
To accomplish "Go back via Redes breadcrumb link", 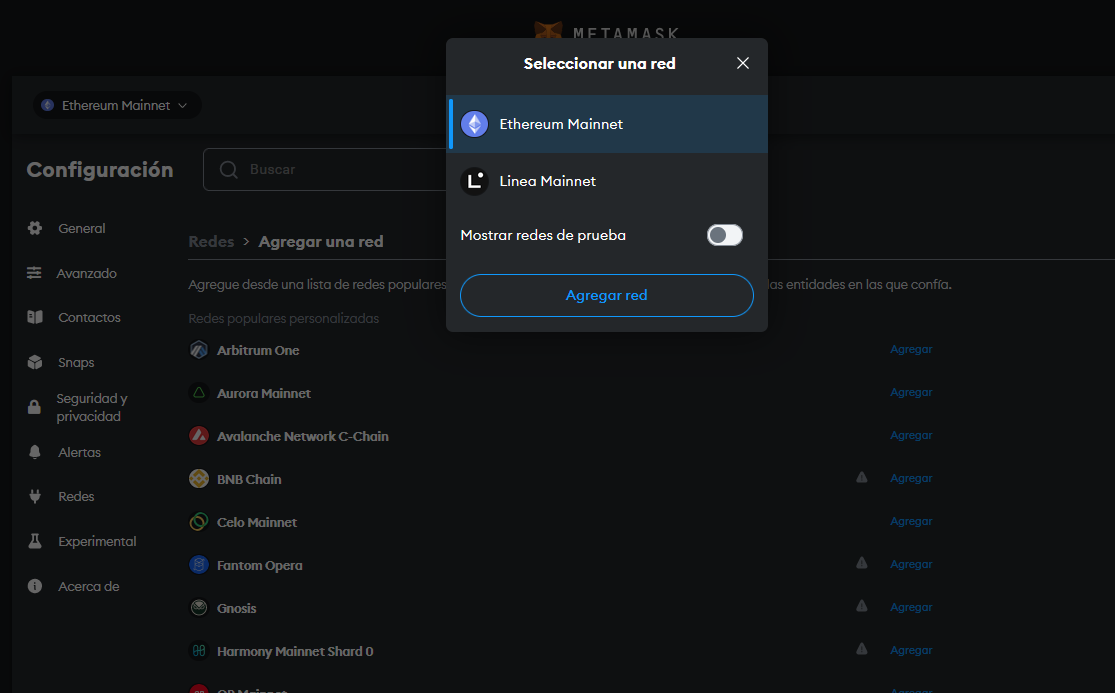I will point(211,242).
